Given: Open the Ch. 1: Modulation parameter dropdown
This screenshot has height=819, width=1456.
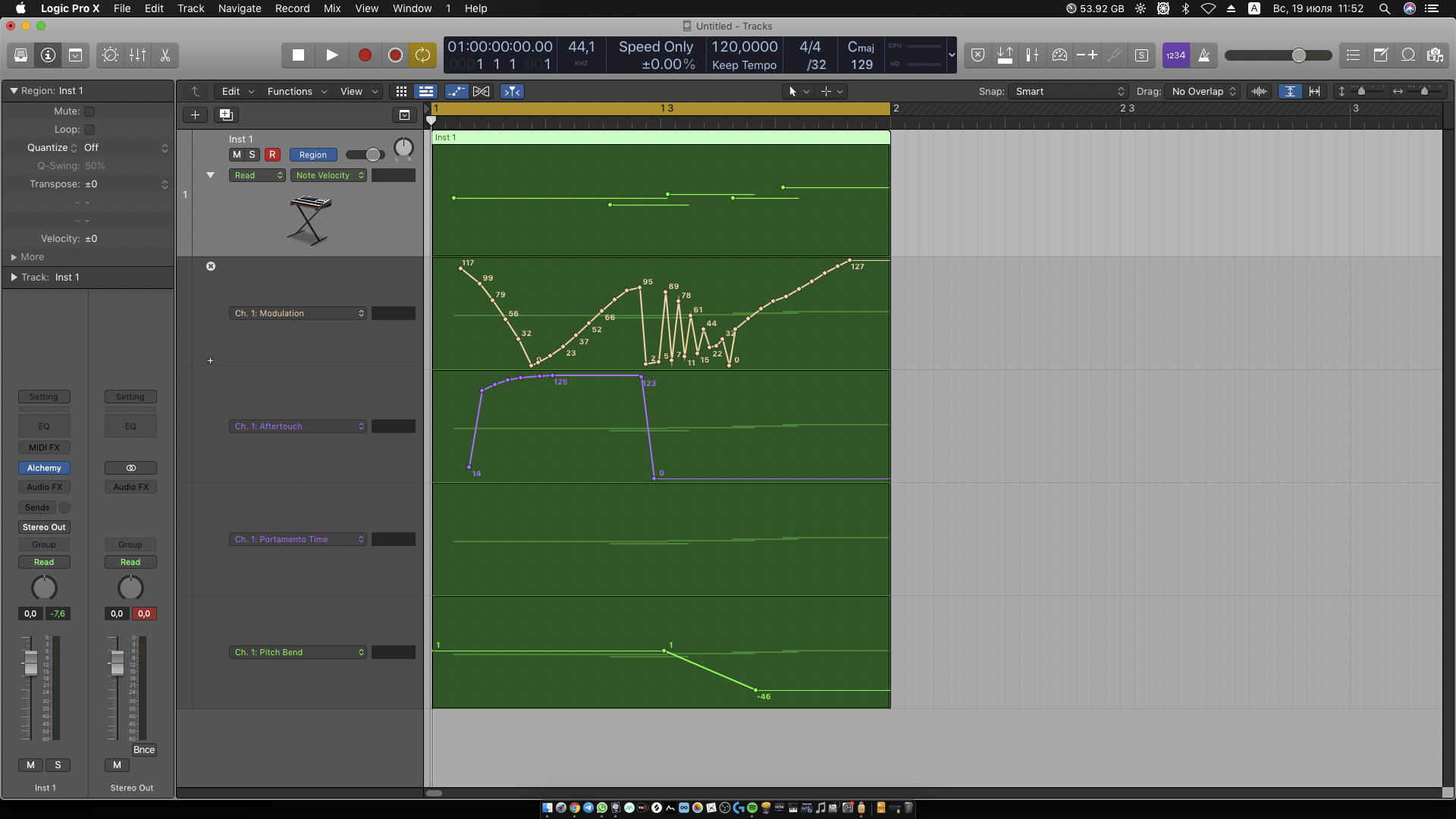Looking at the screenshot, I should coord(298,313).
